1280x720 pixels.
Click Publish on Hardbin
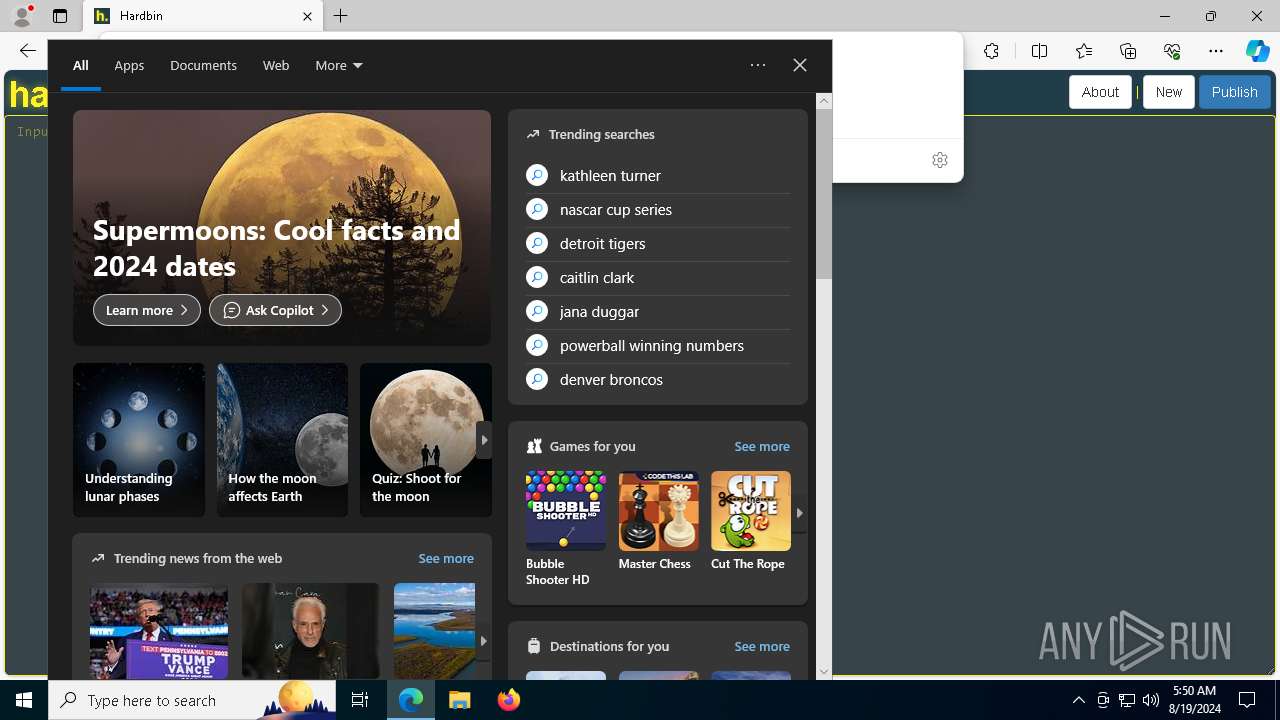[x=1234, y=92]
